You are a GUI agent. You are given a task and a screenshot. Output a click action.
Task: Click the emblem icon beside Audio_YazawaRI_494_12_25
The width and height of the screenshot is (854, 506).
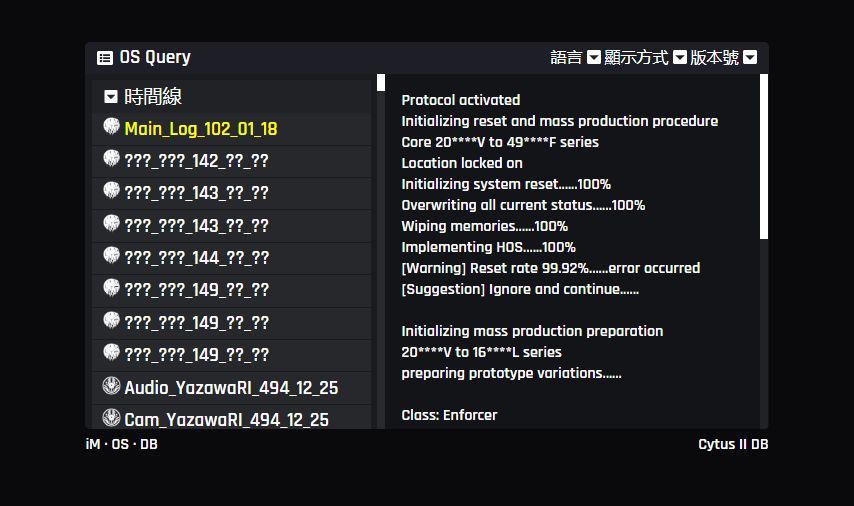click(112, 386)
